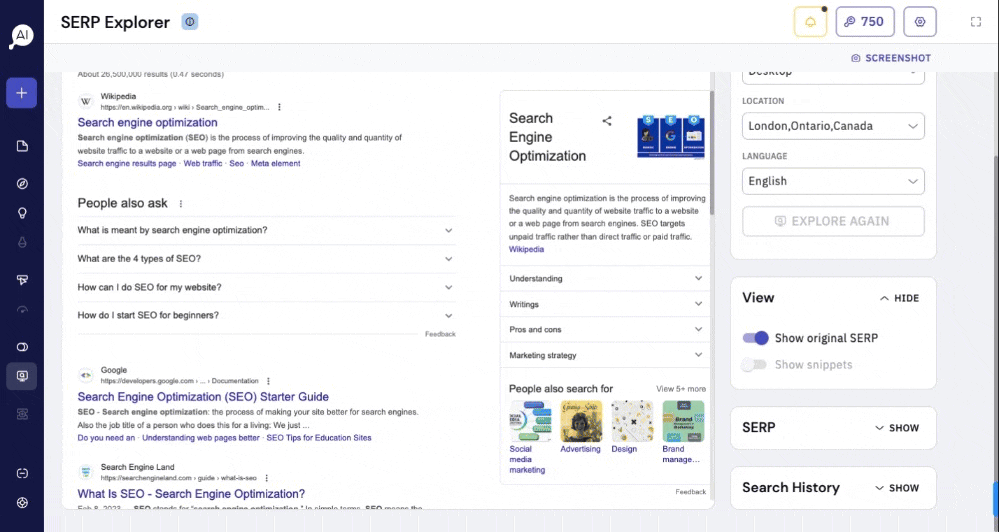Screen dimensions: 999x532
Task: Click the plus create button in sidebar
Action: click(22, 93)
